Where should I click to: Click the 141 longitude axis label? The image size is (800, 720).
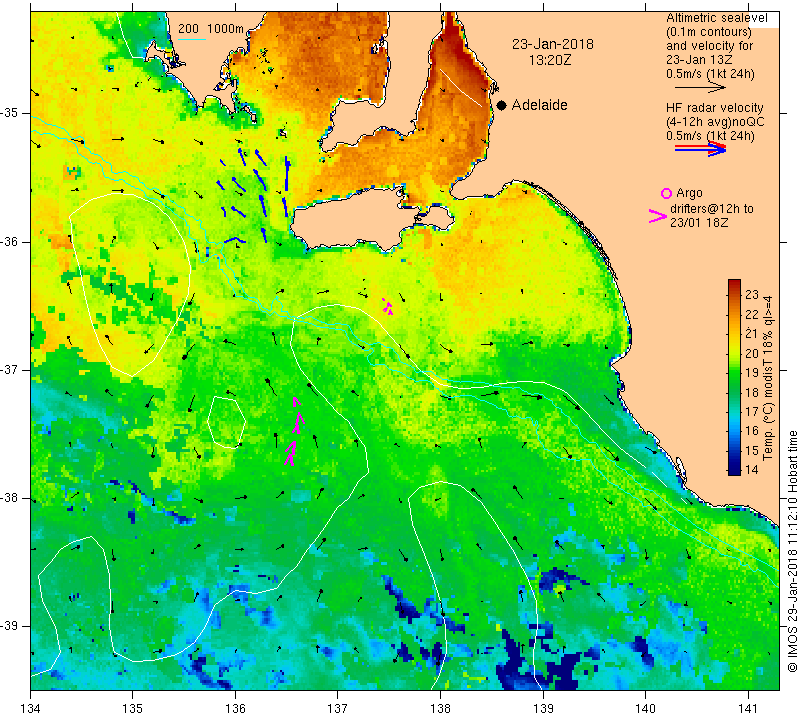[x=748, y=708]
